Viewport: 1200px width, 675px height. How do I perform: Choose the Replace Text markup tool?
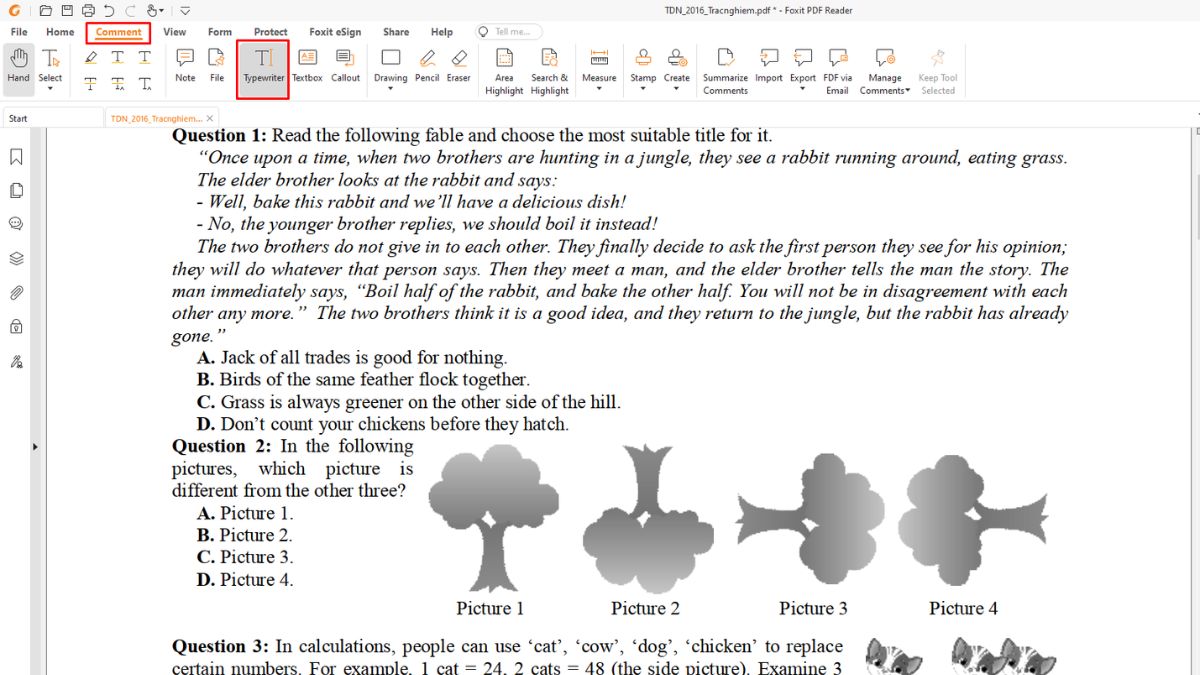coord(118,84)
